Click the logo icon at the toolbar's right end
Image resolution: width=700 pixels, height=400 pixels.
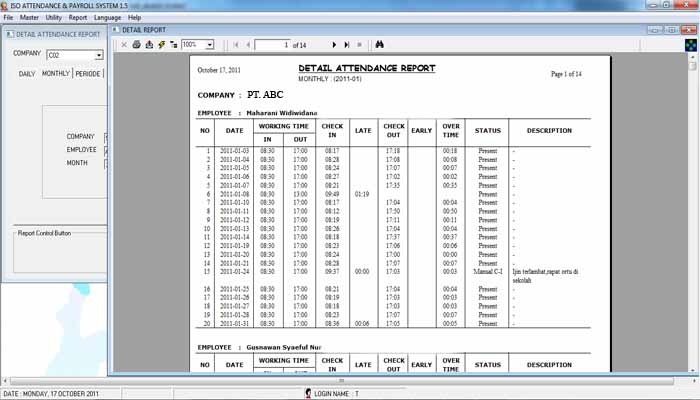point(691,45)
